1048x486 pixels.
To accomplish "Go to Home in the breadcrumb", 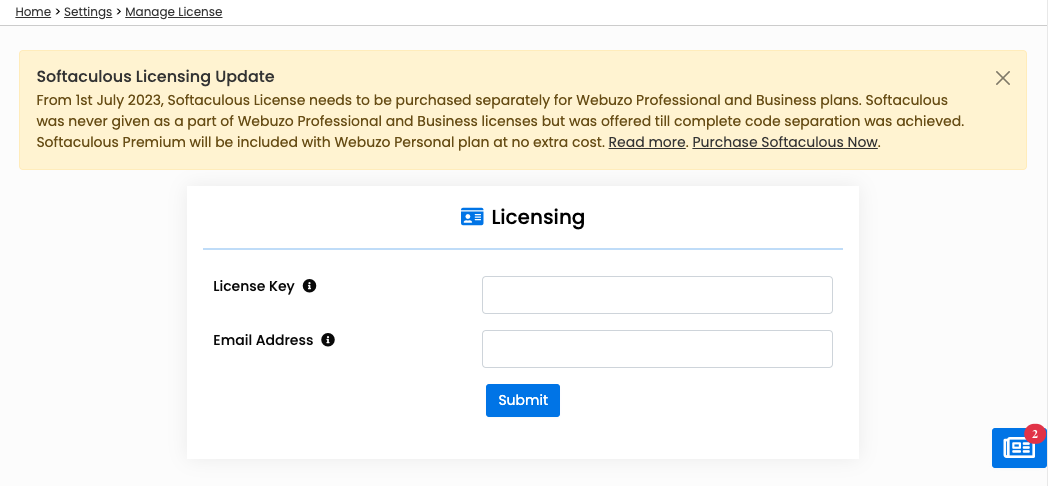I will (x=33, y=12).
